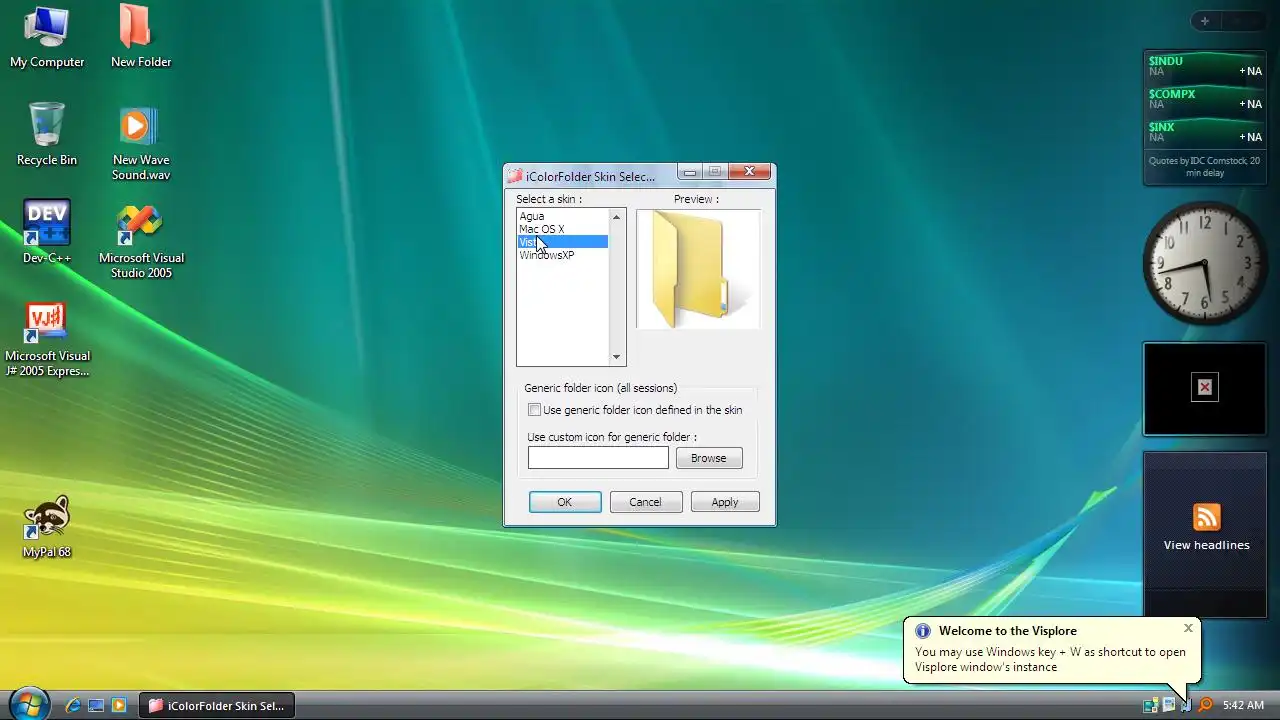Click the info icon in Visplore balloon

point(923,631)
